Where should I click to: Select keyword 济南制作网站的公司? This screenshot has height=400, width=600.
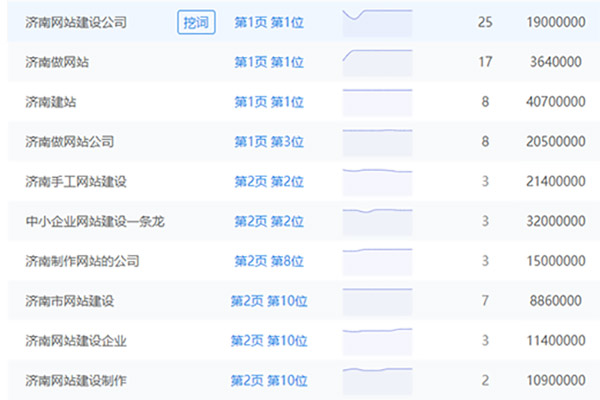pos(82,261)
